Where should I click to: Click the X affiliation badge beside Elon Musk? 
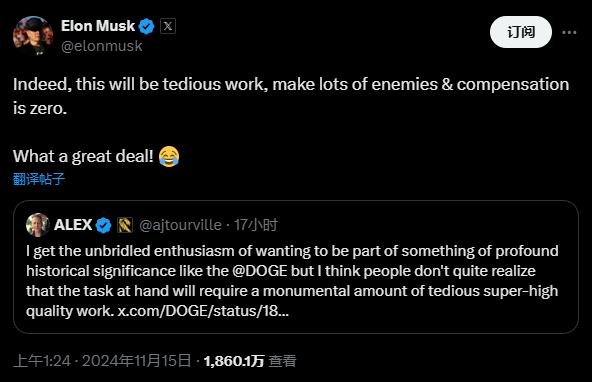pyautogui.click(x=168, y=26)
